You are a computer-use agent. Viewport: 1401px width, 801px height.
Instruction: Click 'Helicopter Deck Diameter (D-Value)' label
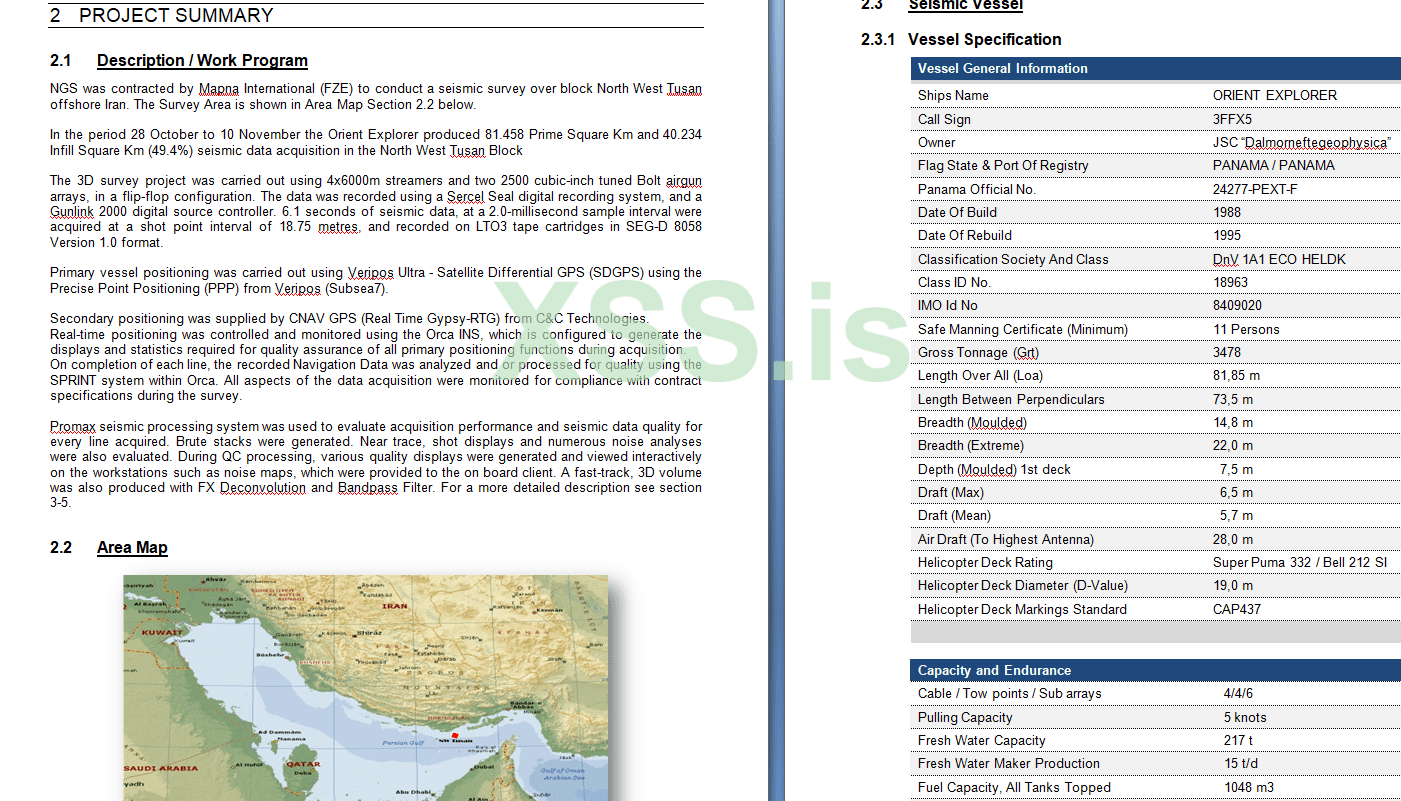point(1022,585)
